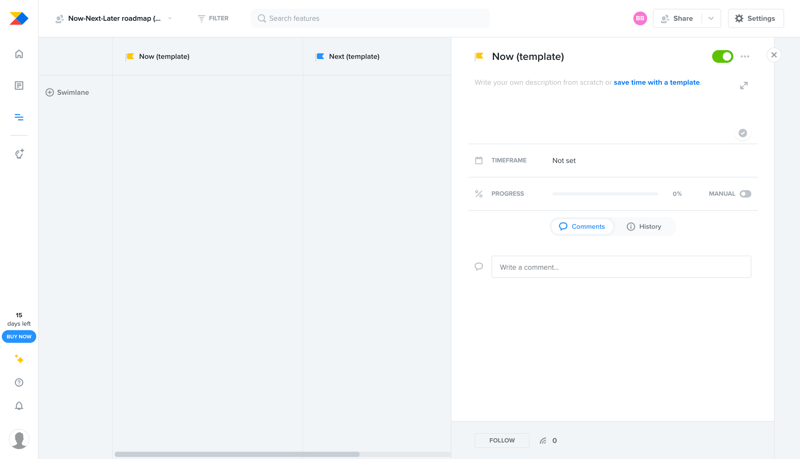The width and height of the screenshot is (800, 459).
Task: Switch to the History tab
Action: (x=644, y=226)
